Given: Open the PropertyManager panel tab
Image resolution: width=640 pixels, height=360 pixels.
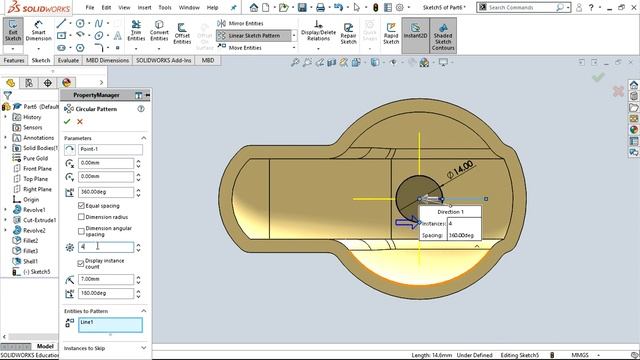Looking at the screenshot, I should (x=29, y=83).
